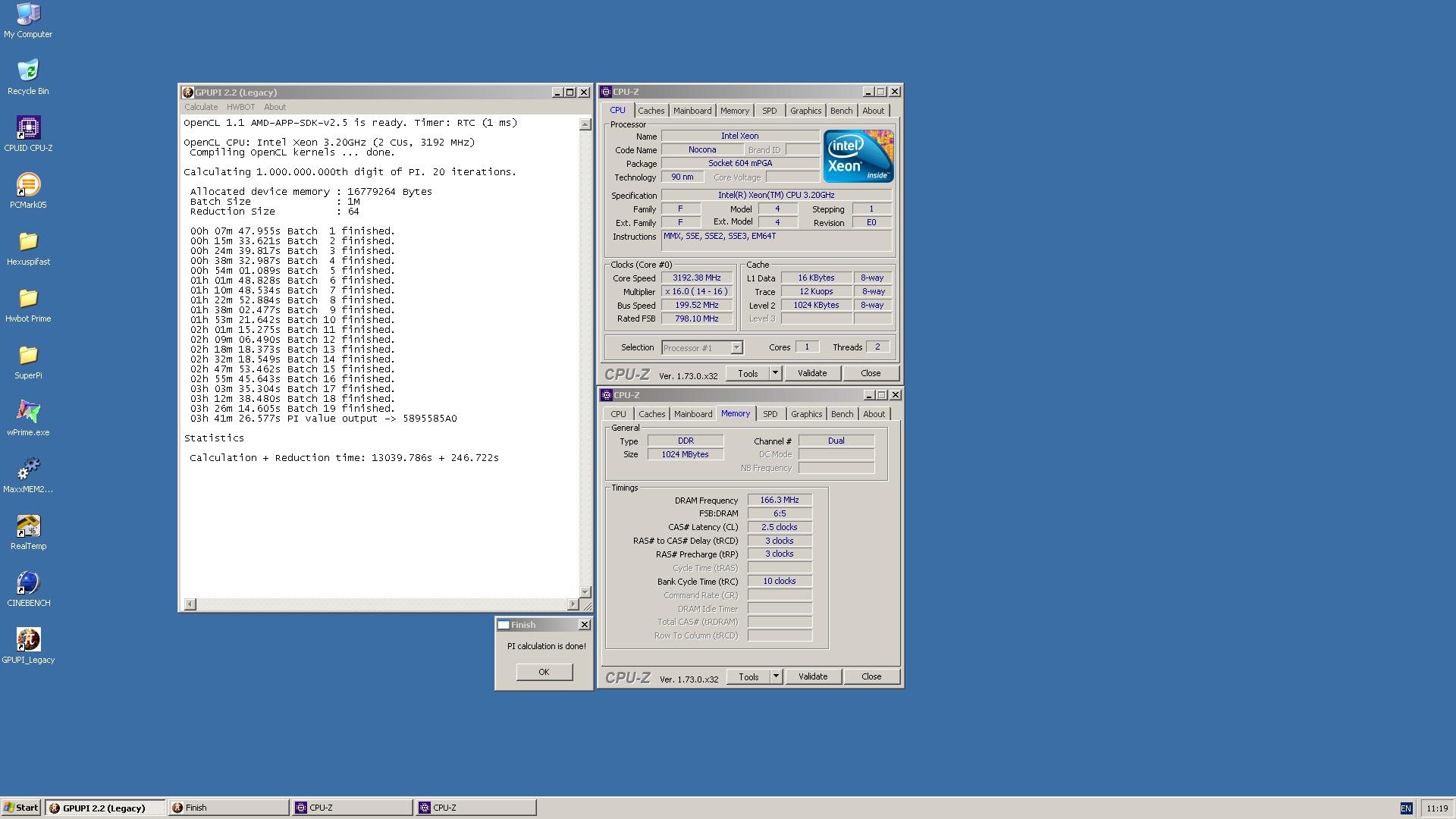The width and height of the screenshot is (1456, 819).
Task: Click GPUPI vertical scrollbar up arrow
Action: (585, 124)
